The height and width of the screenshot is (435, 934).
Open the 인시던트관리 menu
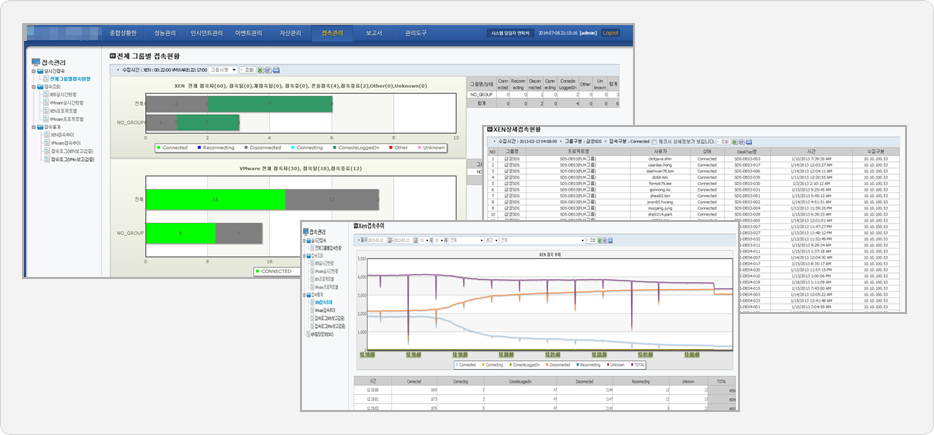pyautogui.click(x=207, y=33)
